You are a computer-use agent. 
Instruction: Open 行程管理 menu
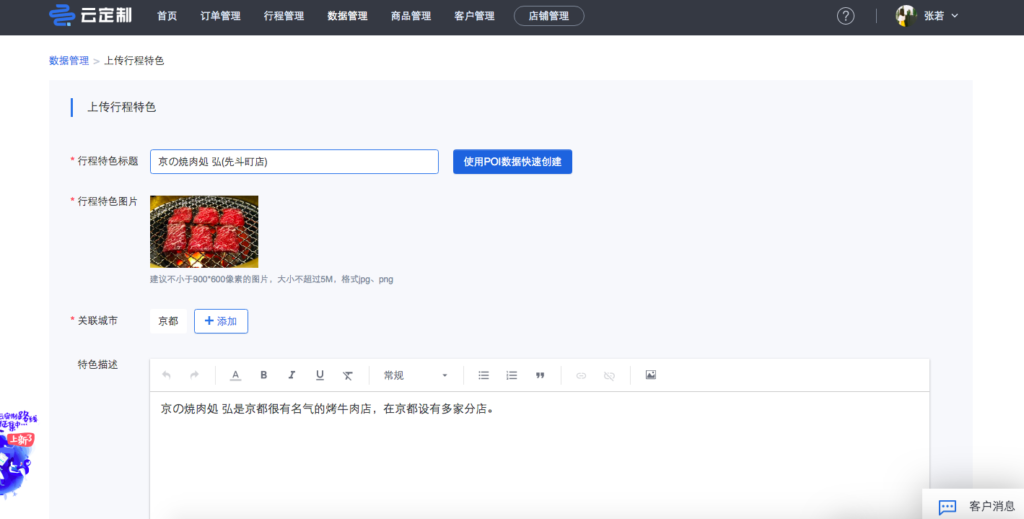pos(283,16)
